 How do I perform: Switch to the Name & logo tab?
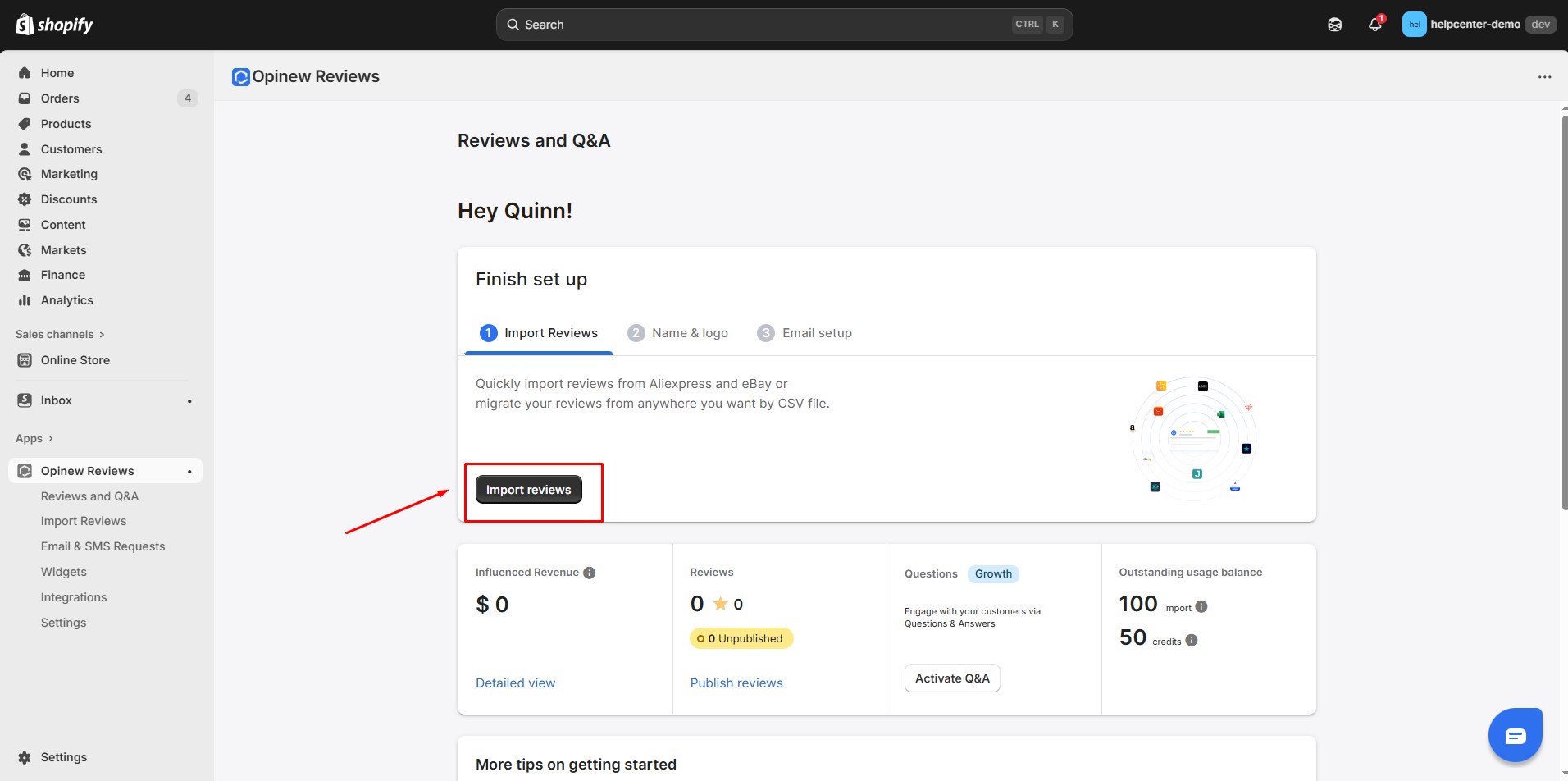tap(678, 333)
